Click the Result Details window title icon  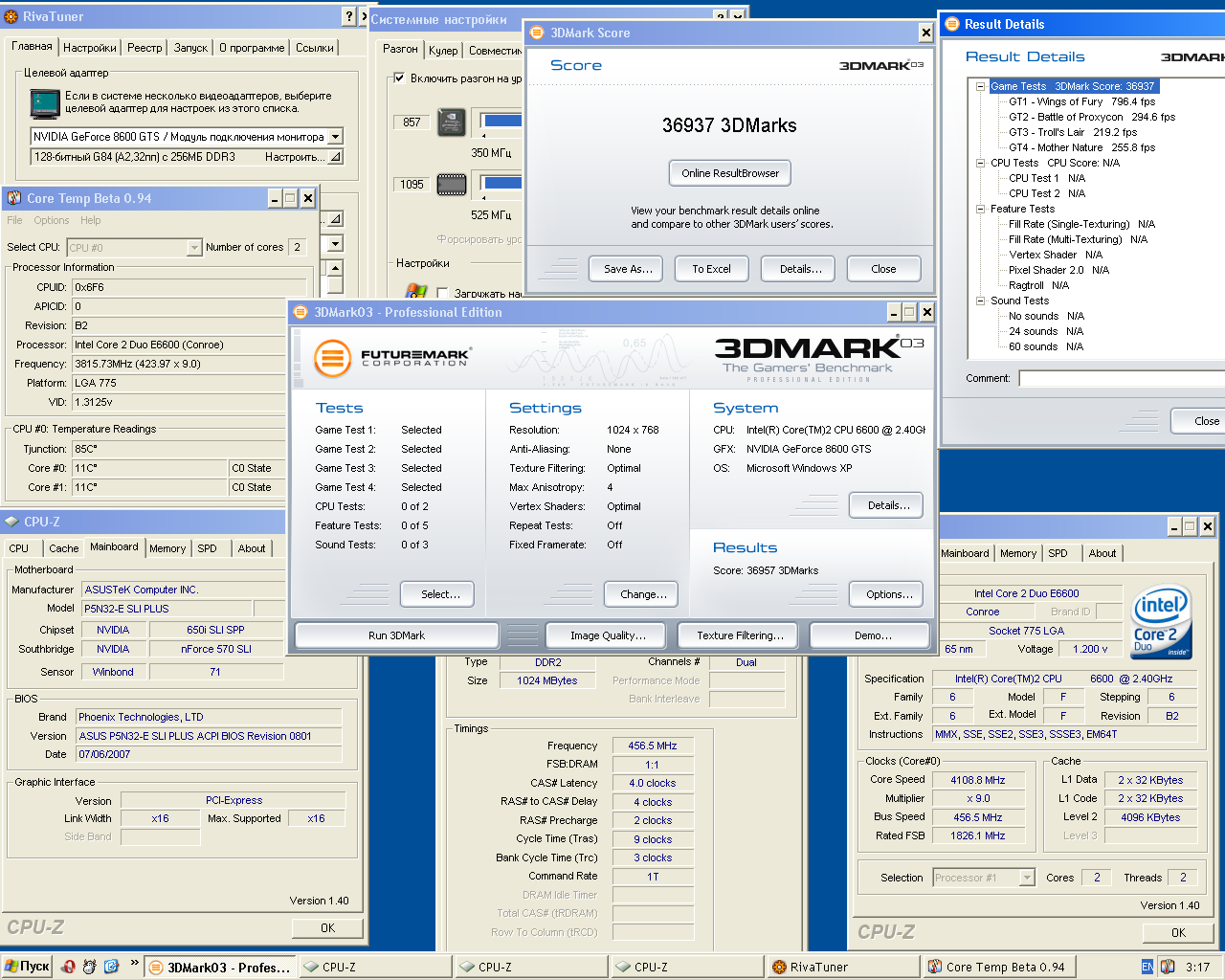(x=952, y=24)
